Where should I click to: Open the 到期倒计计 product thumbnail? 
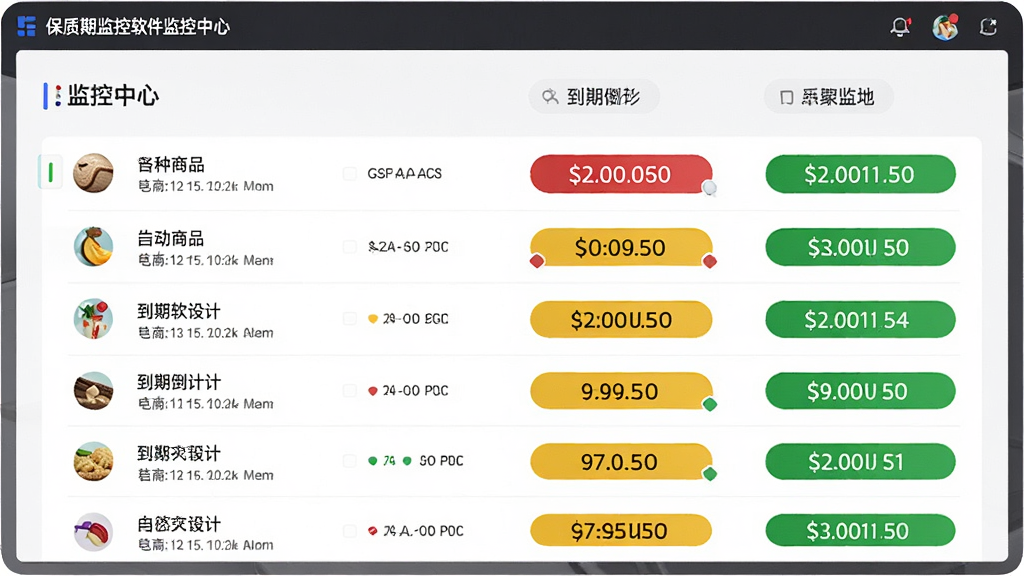tap(93, 391)
